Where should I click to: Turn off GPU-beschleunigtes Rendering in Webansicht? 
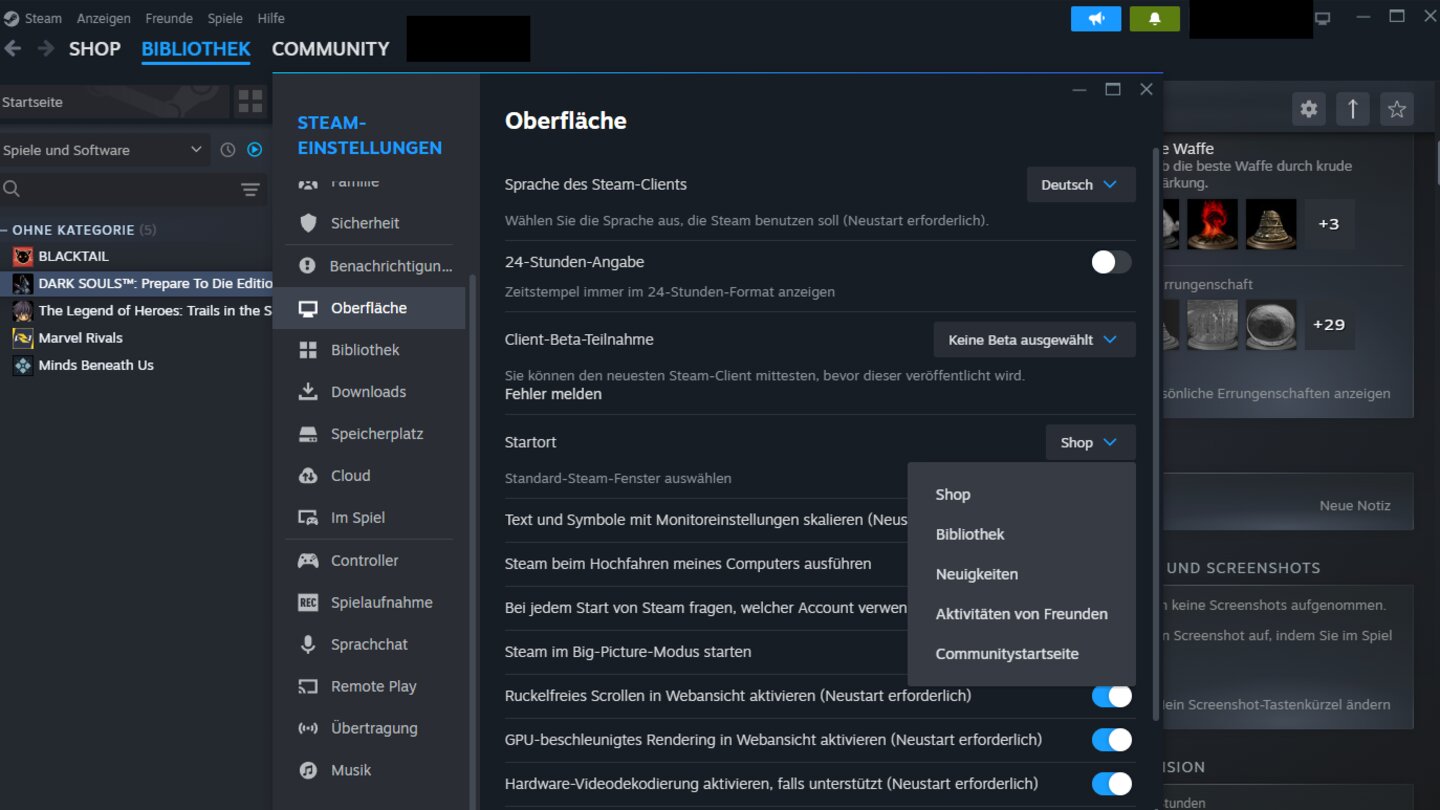tap(1111, 739)
